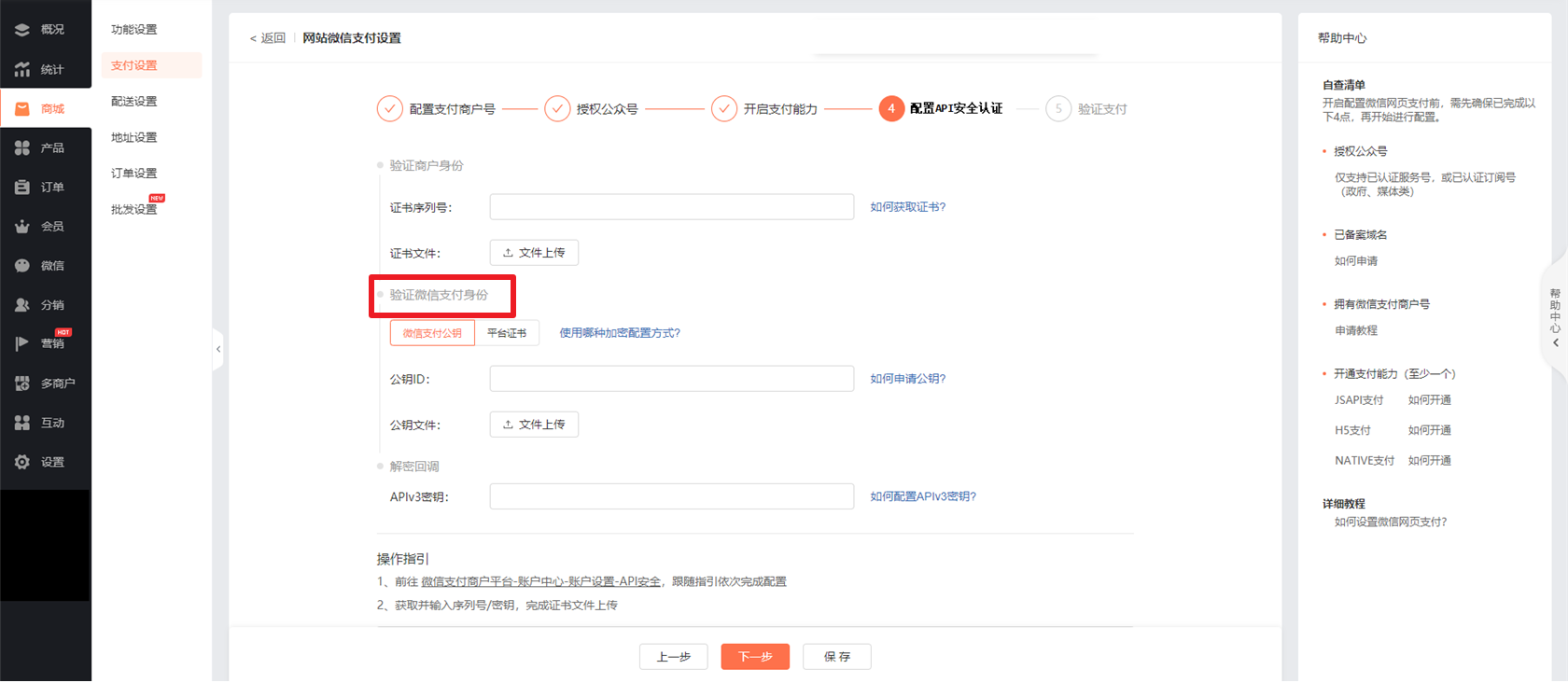This screenshot has width=1568, height=683.
Task: Click the 操作指引 heading text
Action: pos(403,559)
